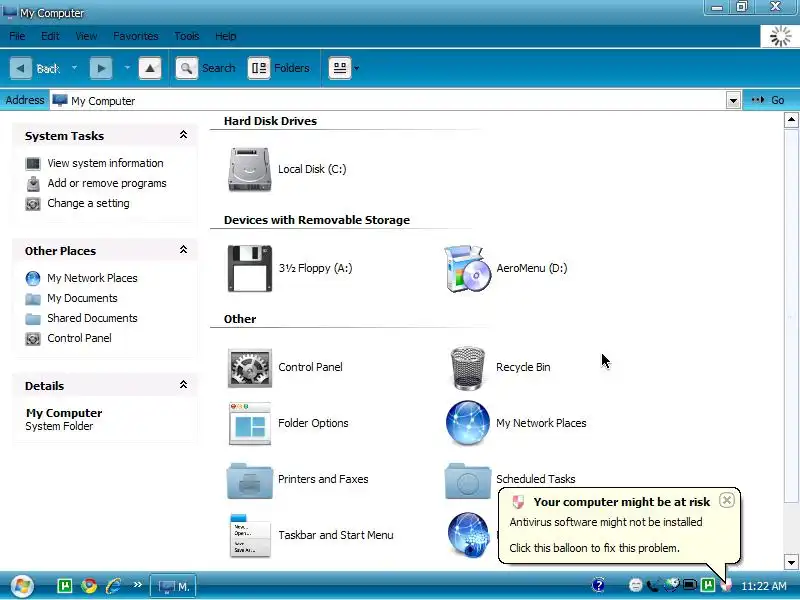Click the Go button beside address bar

[768, 100]
